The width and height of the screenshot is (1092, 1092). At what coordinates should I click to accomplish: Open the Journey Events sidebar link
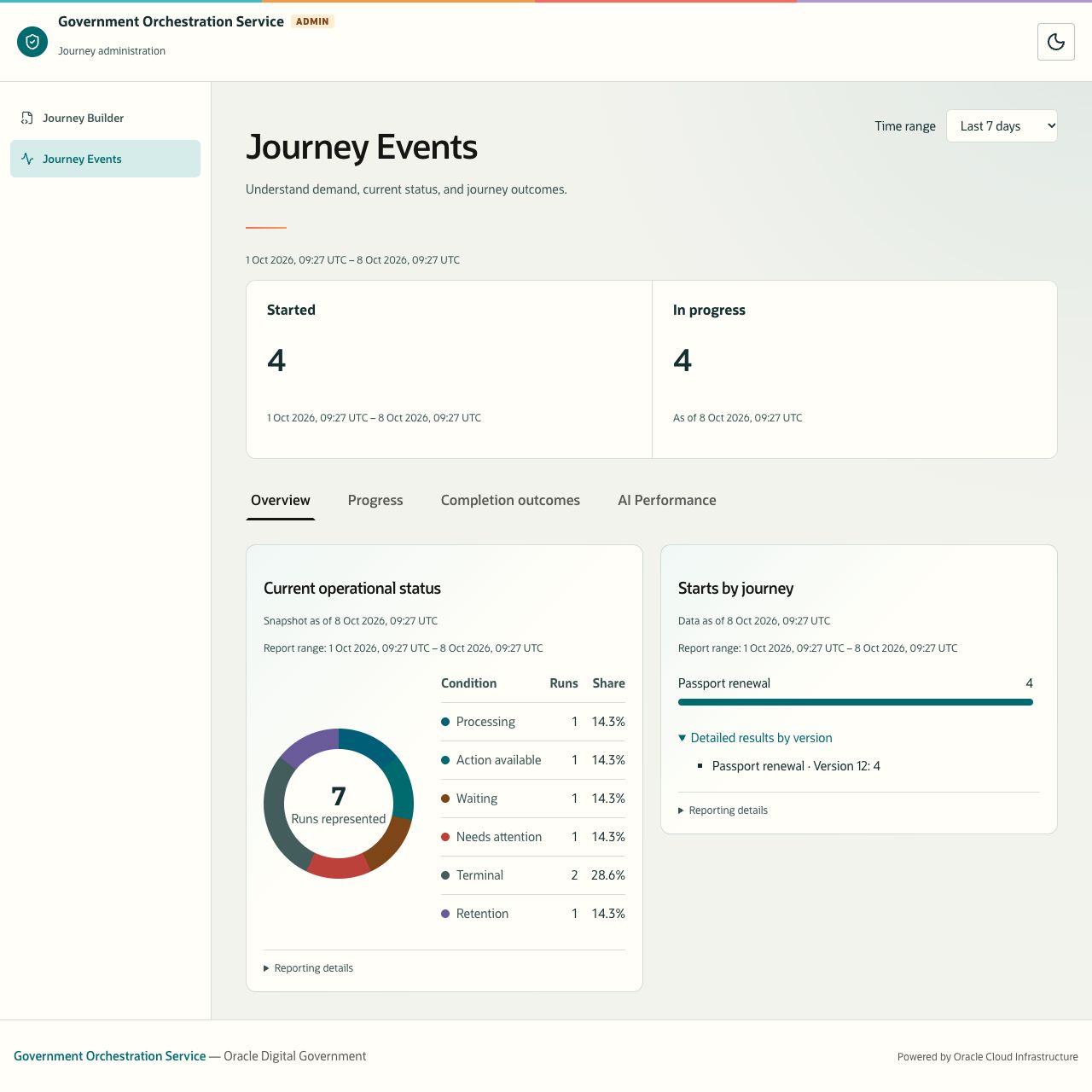105,159
